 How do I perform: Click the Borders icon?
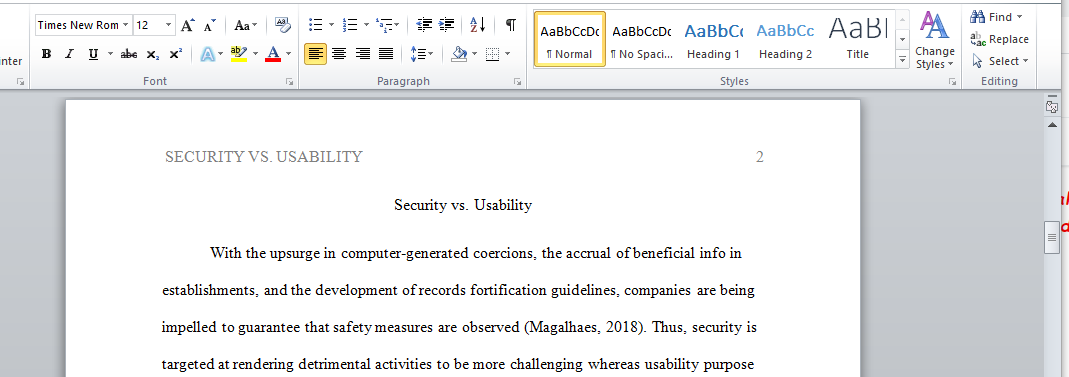coord(493,54)
